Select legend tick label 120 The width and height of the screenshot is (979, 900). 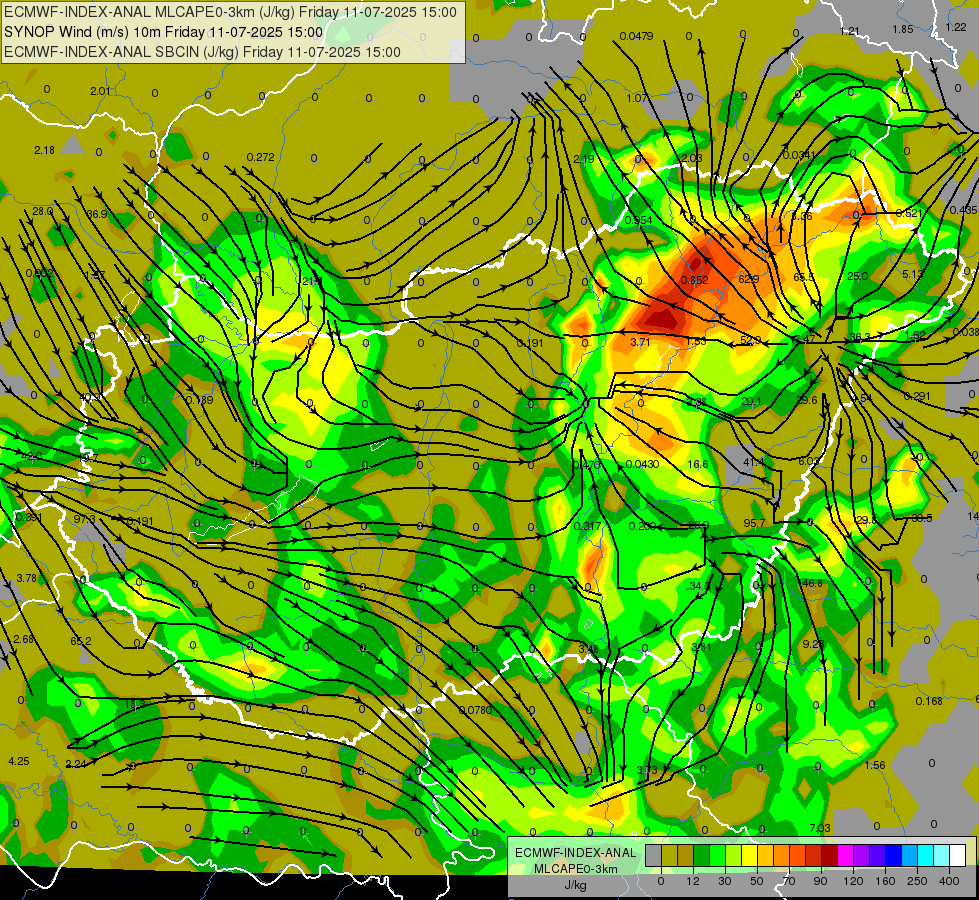click(x=853, y=881)
